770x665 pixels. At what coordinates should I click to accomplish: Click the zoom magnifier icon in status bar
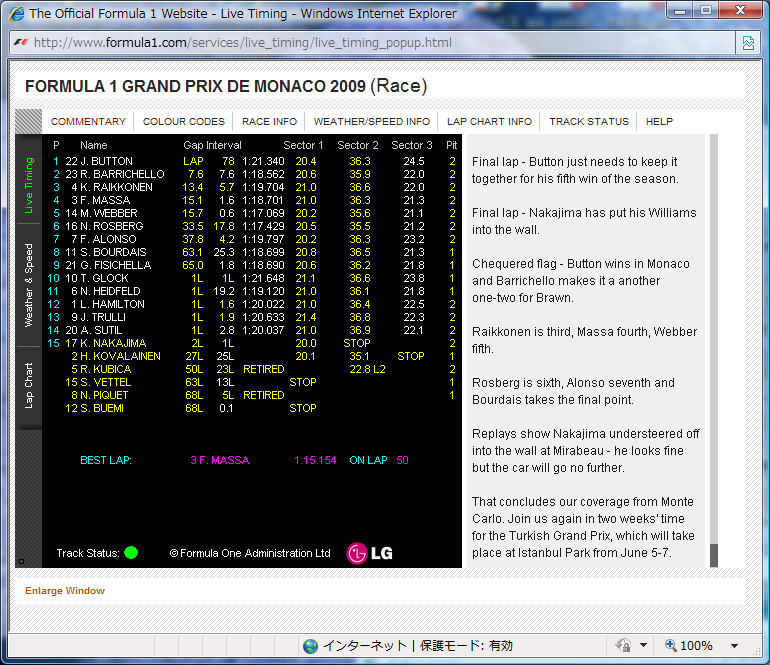coord(670,645)
